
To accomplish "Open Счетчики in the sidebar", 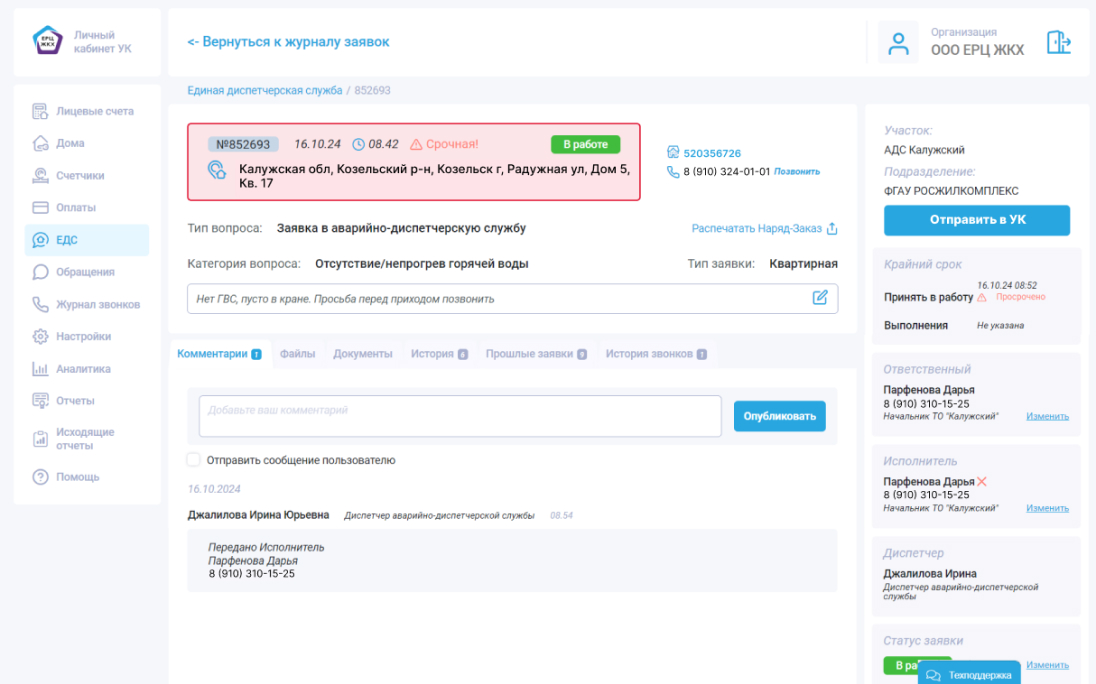I will (80, 176).
